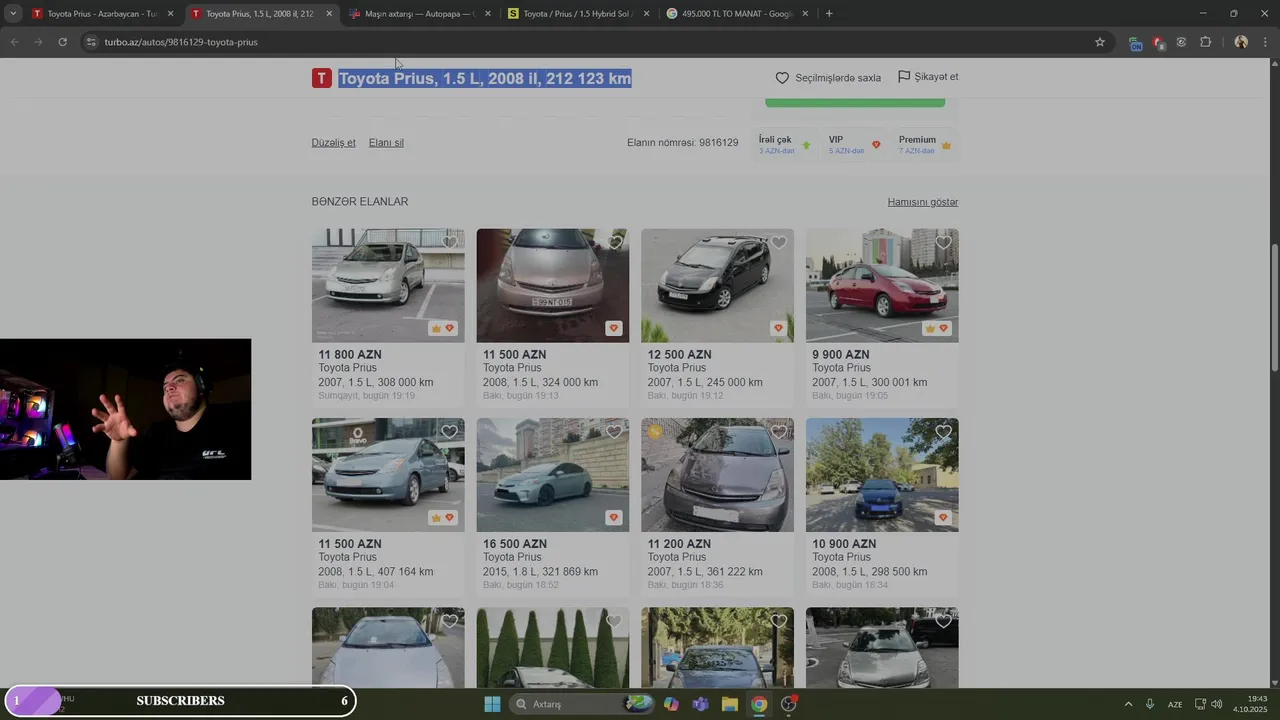
Task: Click the ON extension icon
Action: [1135, 43]
